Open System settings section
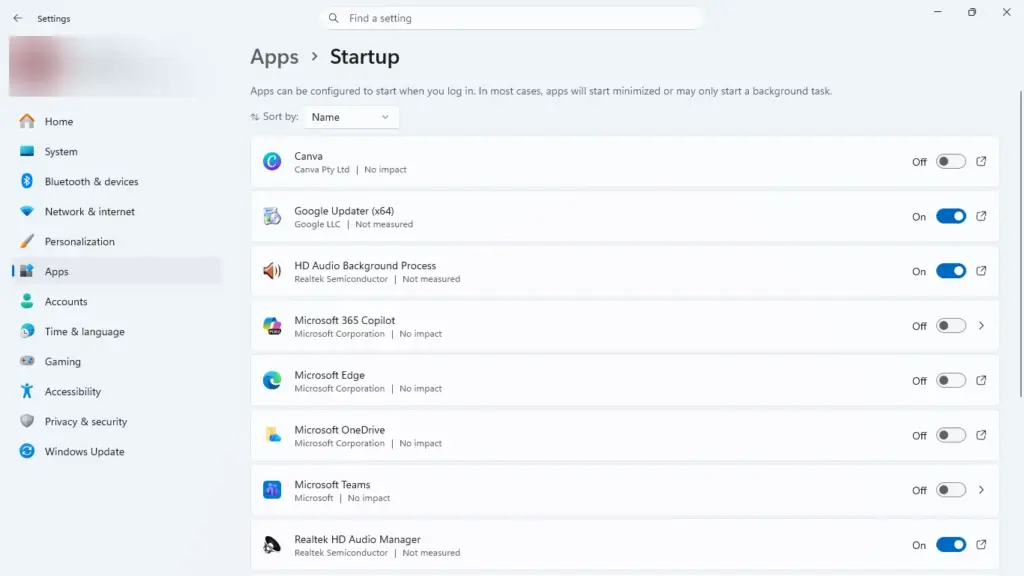This screenshot has height=576, width=1024. (116, 151)
